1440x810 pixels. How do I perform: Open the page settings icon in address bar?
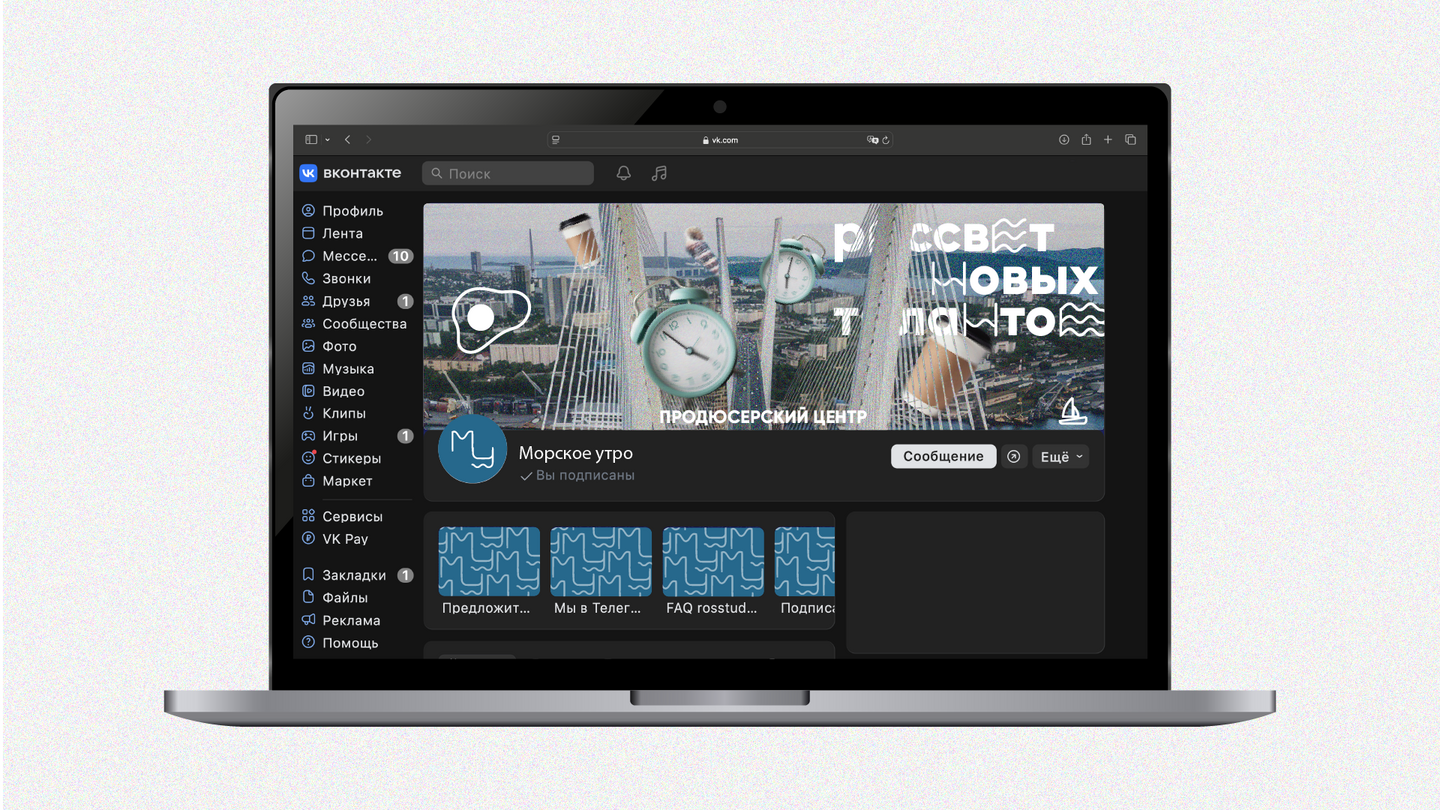click(x=556, y=140)
